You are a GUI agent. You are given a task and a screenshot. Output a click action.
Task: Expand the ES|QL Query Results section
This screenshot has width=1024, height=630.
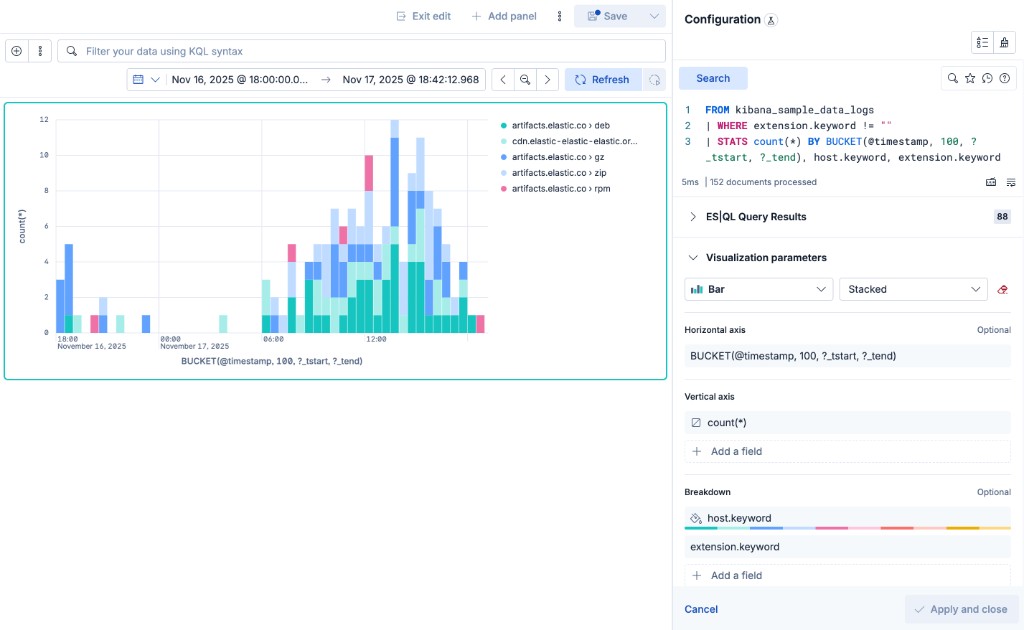692,216
